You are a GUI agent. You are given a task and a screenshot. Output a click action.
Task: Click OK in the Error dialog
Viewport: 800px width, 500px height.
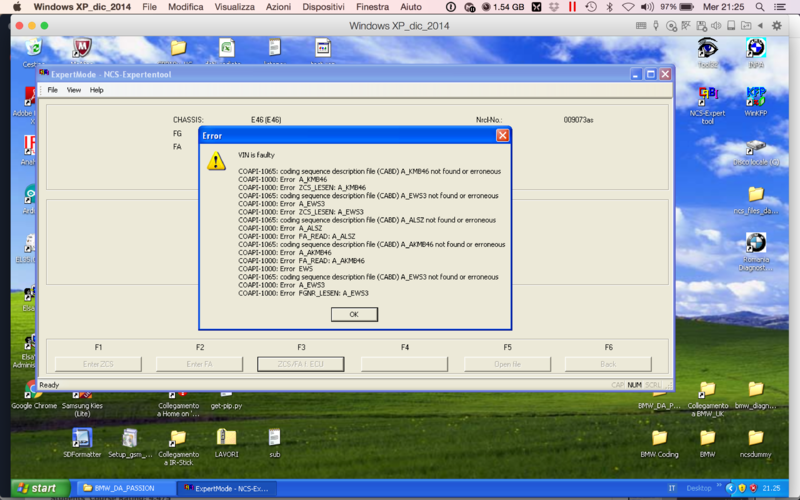[x=354, y=314]
